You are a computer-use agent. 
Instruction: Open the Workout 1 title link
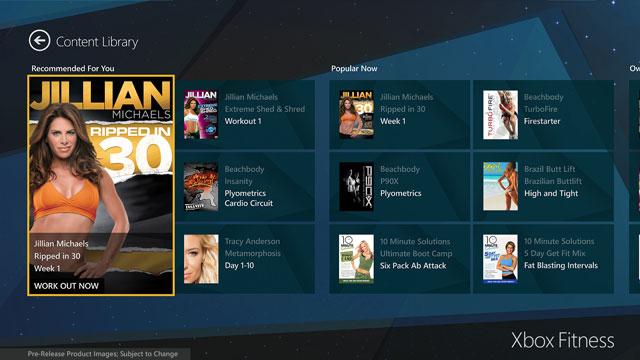(x=243, y=121)
